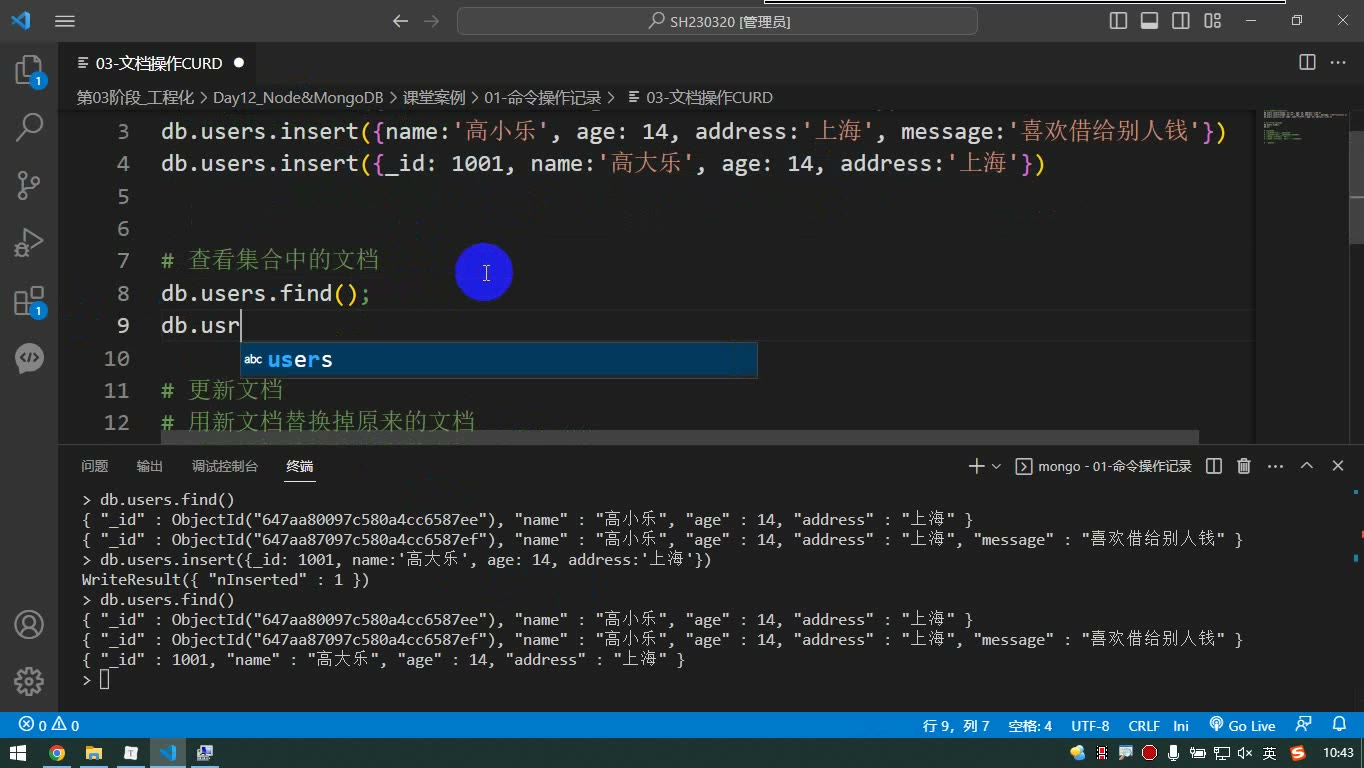
Task: Open the Customize Layout icon
Action: 1212,21
